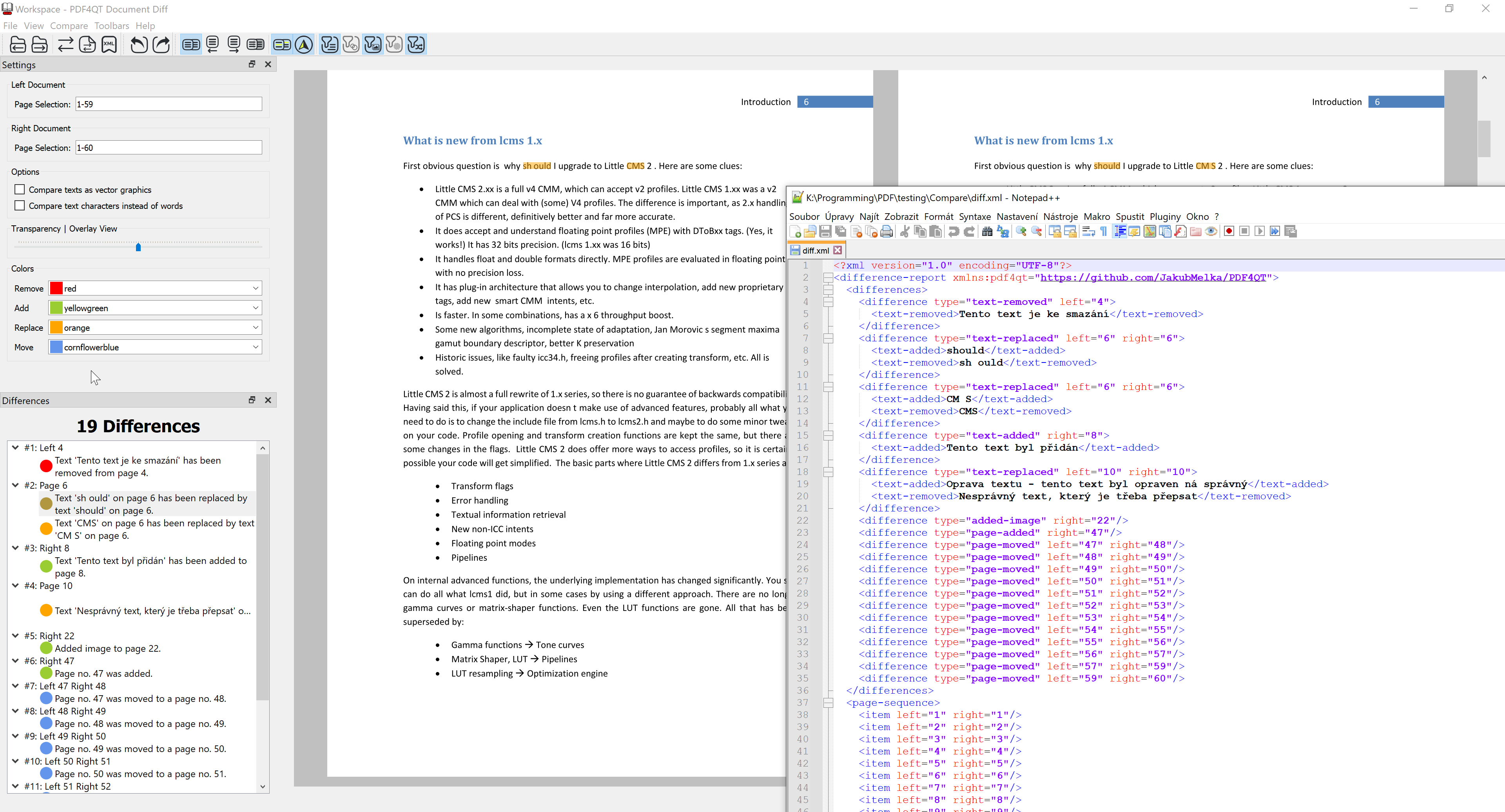Open the Compare menu in PDF4QT
Image resolution: width=1505 pixels, height=812 pixels.
pos(69,26)
